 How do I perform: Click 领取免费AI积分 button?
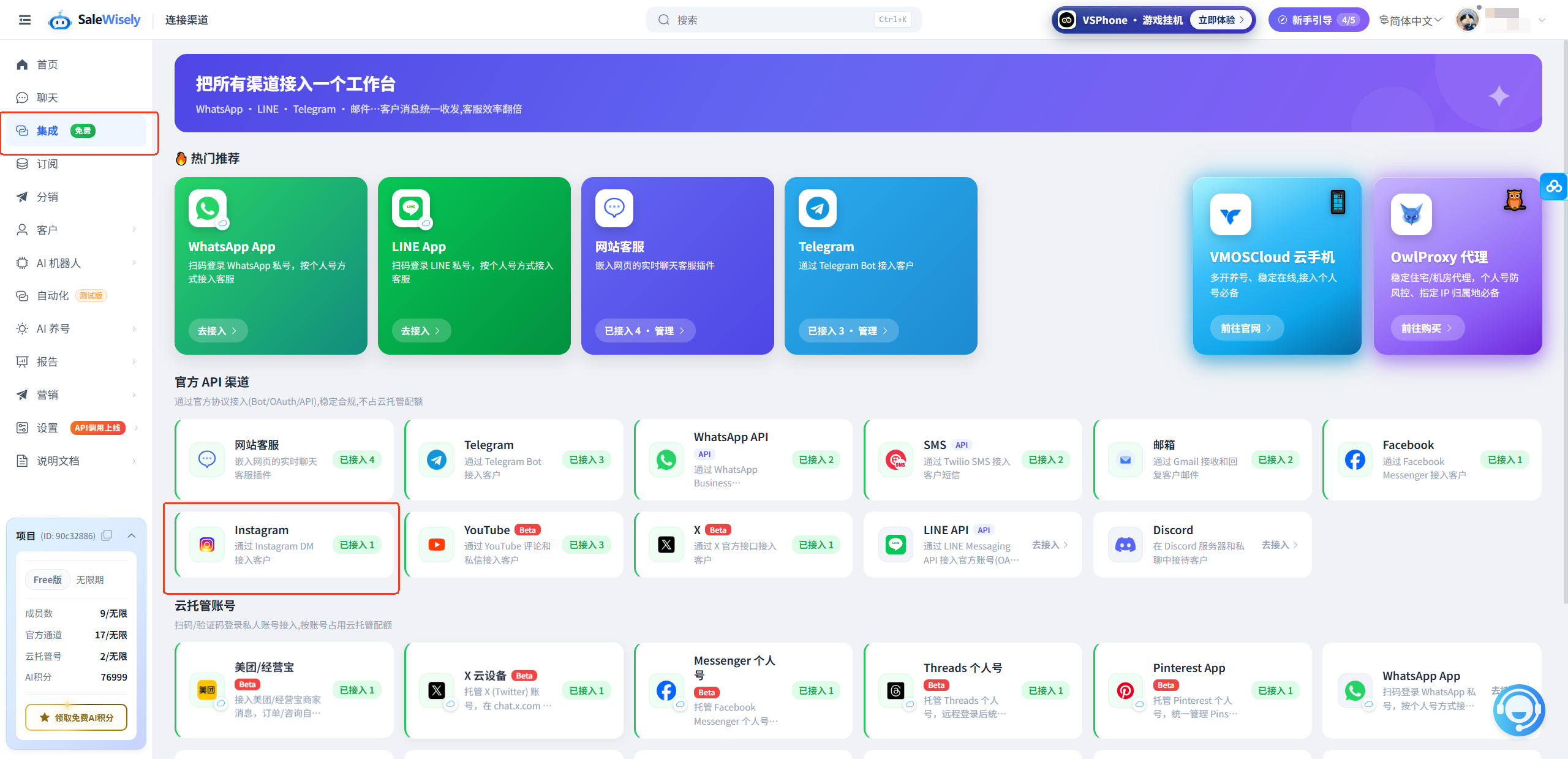(x=76, y=717)
